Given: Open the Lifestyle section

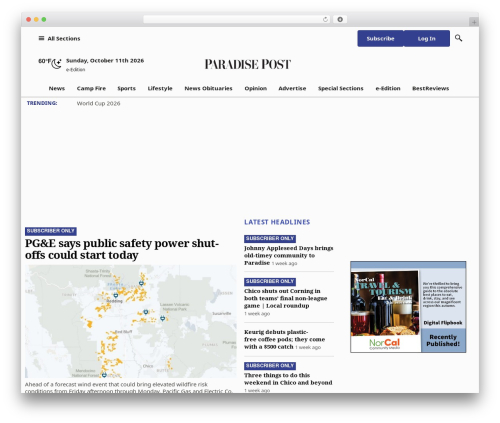Looking at the screenshot, I should coord(160,88).
